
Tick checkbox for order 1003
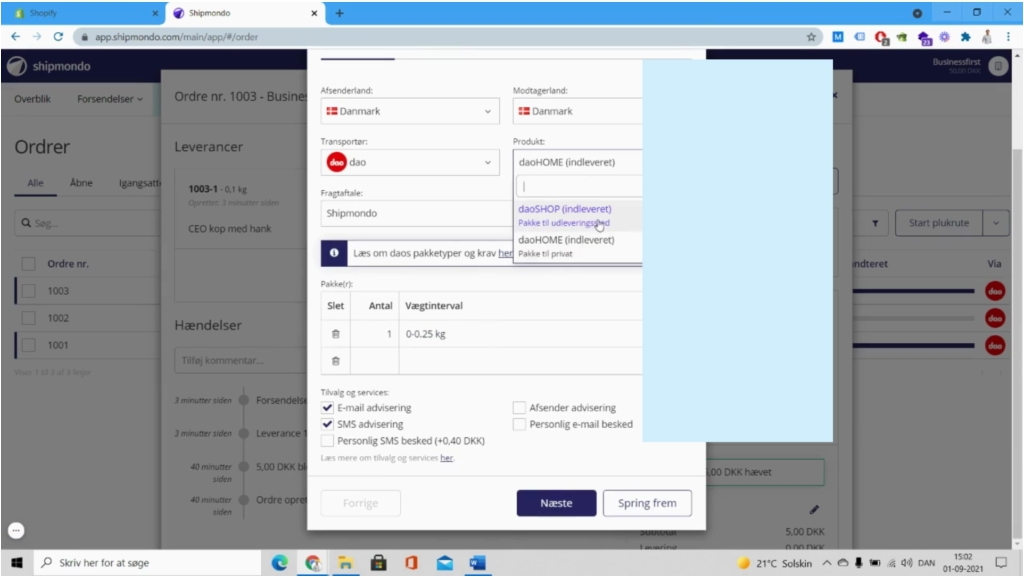click(28, 291)
